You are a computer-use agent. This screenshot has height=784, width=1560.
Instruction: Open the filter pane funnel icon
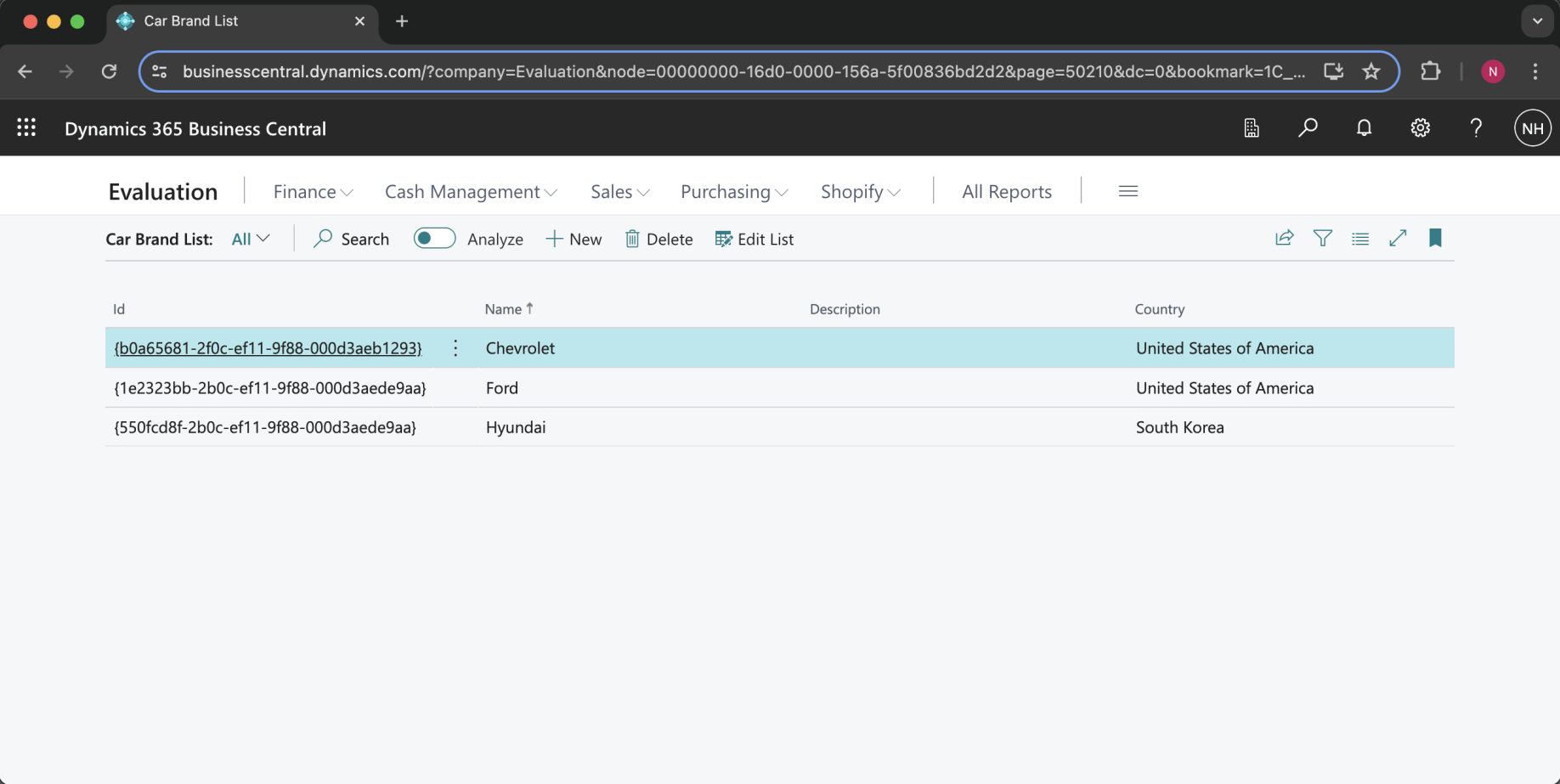[1322, 239]
